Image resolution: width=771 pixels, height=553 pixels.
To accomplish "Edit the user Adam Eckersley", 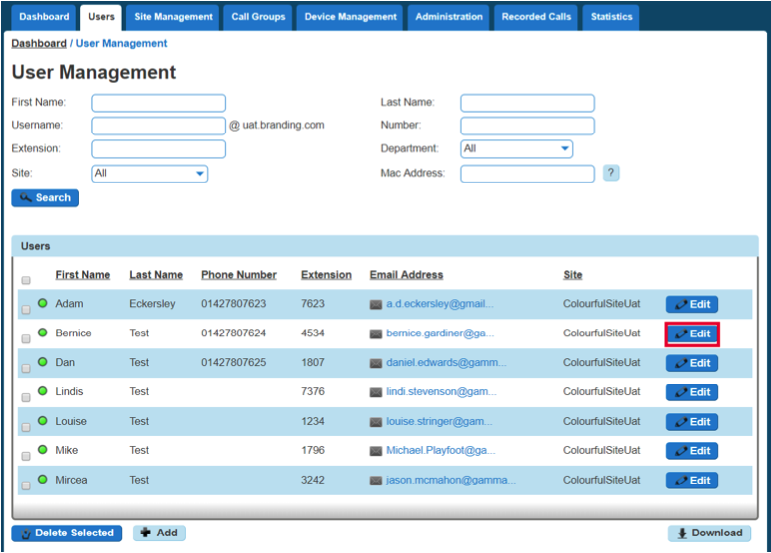I will 692,304.
